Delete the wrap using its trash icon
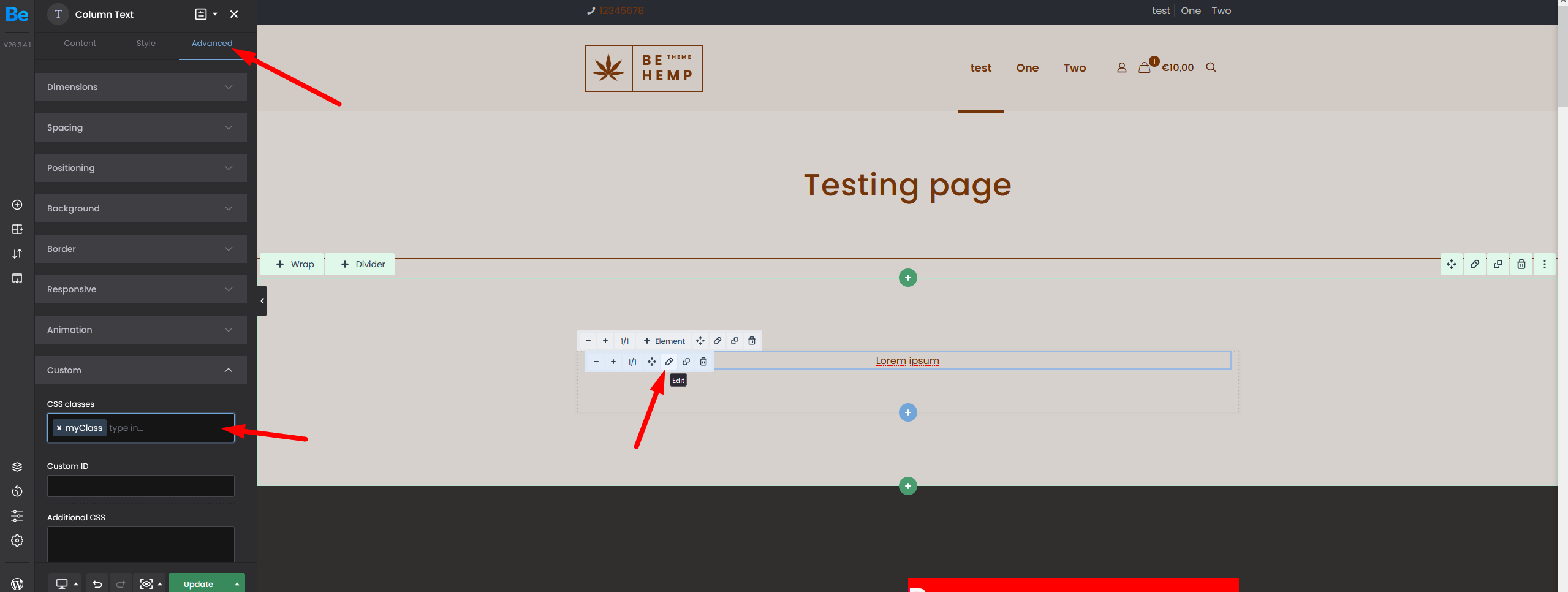 [752, 341]
